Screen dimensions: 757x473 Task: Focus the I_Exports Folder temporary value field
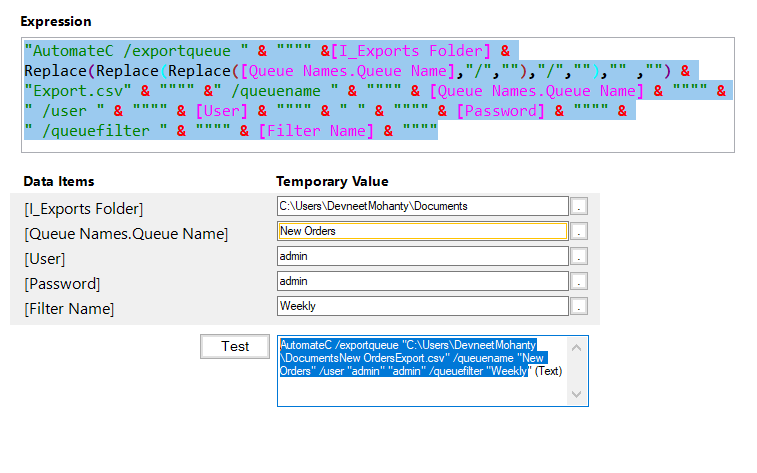[422, 206]
